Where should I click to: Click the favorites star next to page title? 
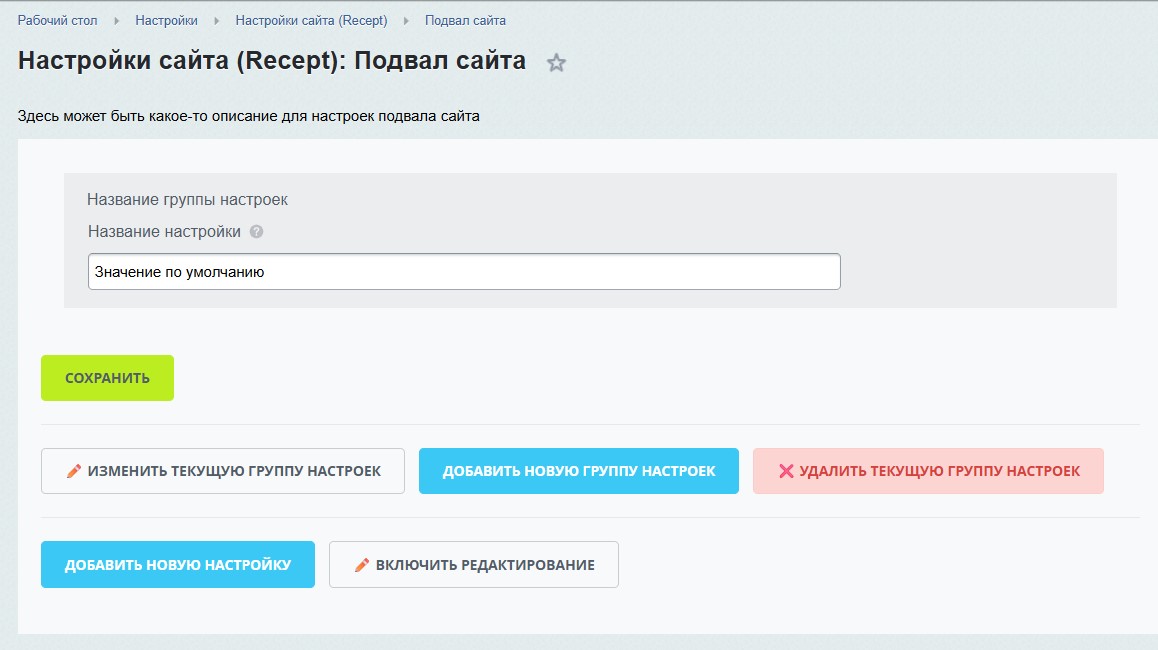click(557, 63)
